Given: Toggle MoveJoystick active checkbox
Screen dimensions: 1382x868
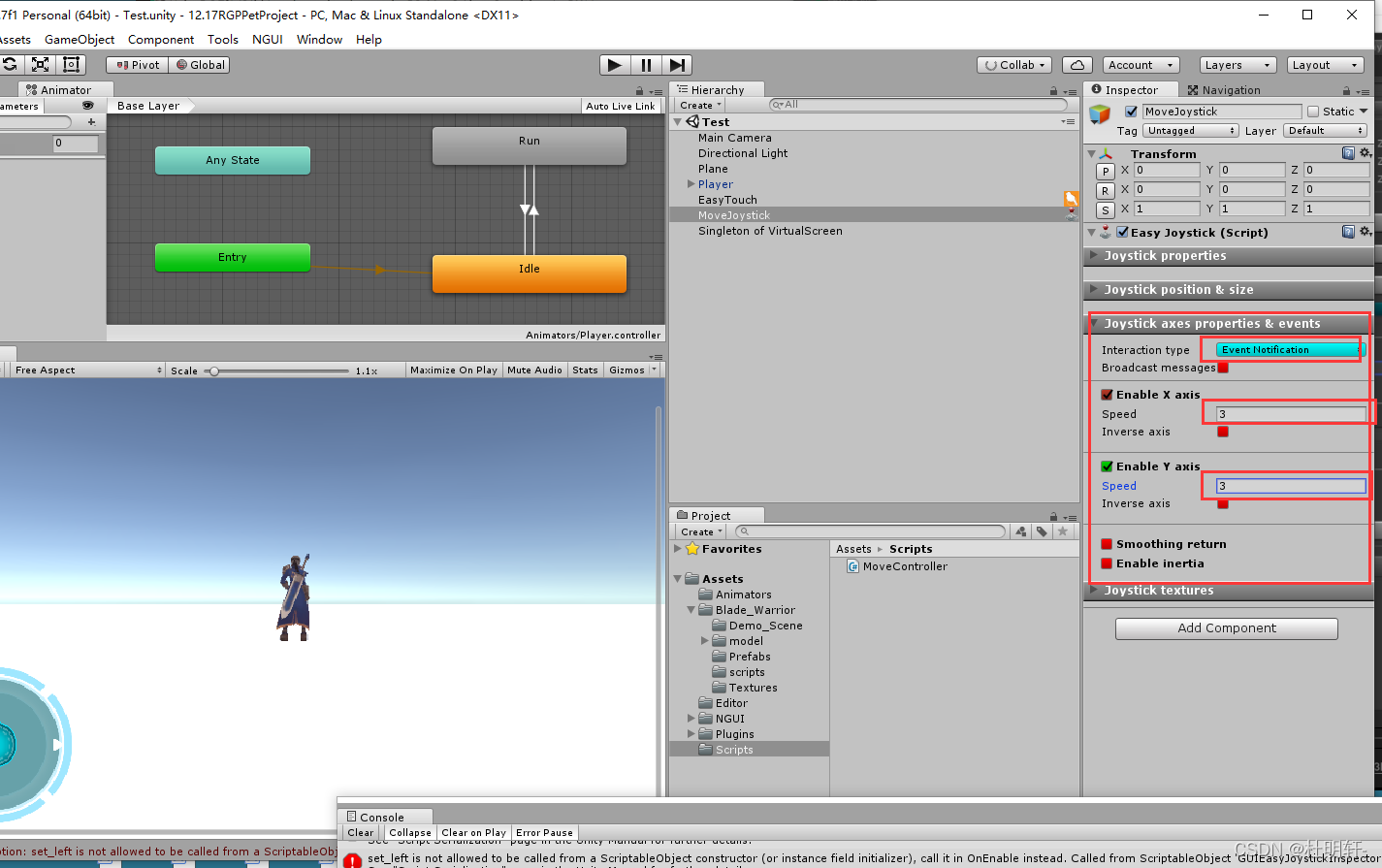Looking at the screenshot, I should pos(1131,112).
